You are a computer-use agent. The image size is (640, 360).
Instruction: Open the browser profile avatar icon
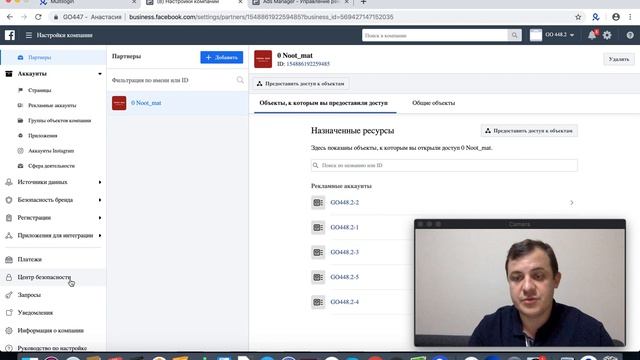coord(616,17)
